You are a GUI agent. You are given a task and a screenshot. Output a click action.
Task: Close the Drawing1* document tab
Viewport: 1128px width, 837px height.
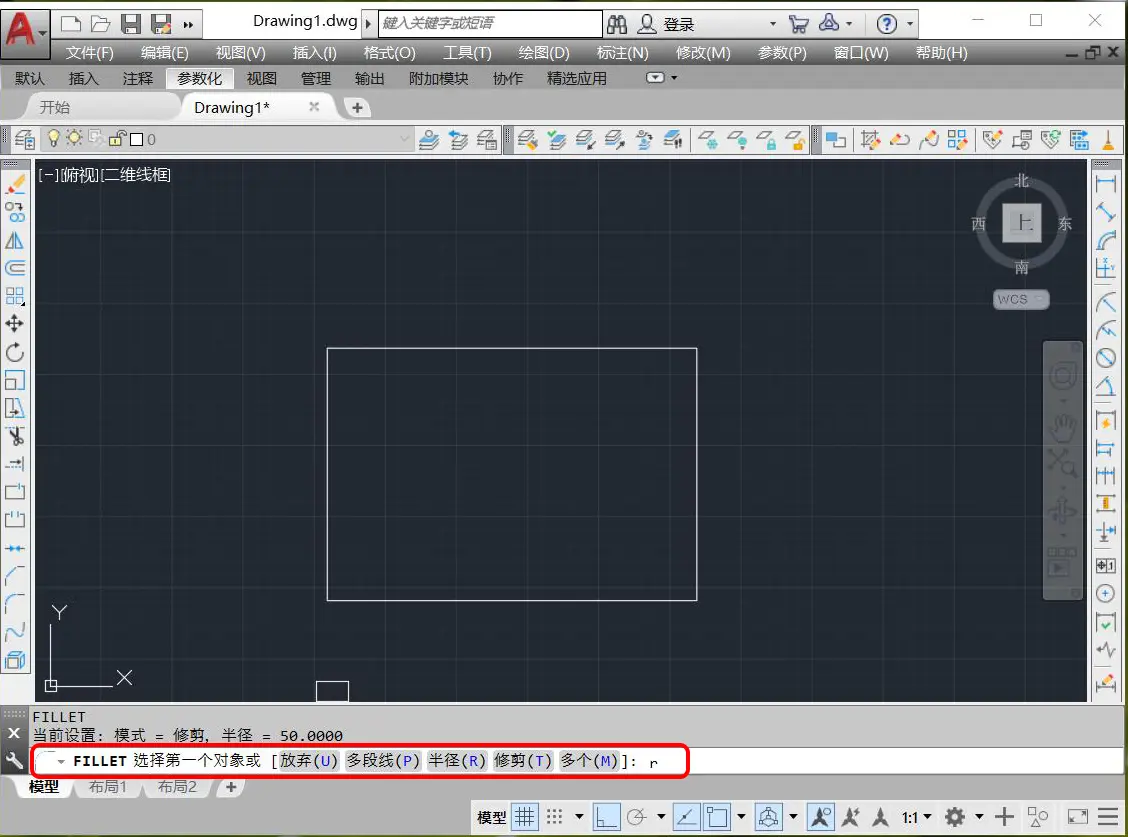314,107
